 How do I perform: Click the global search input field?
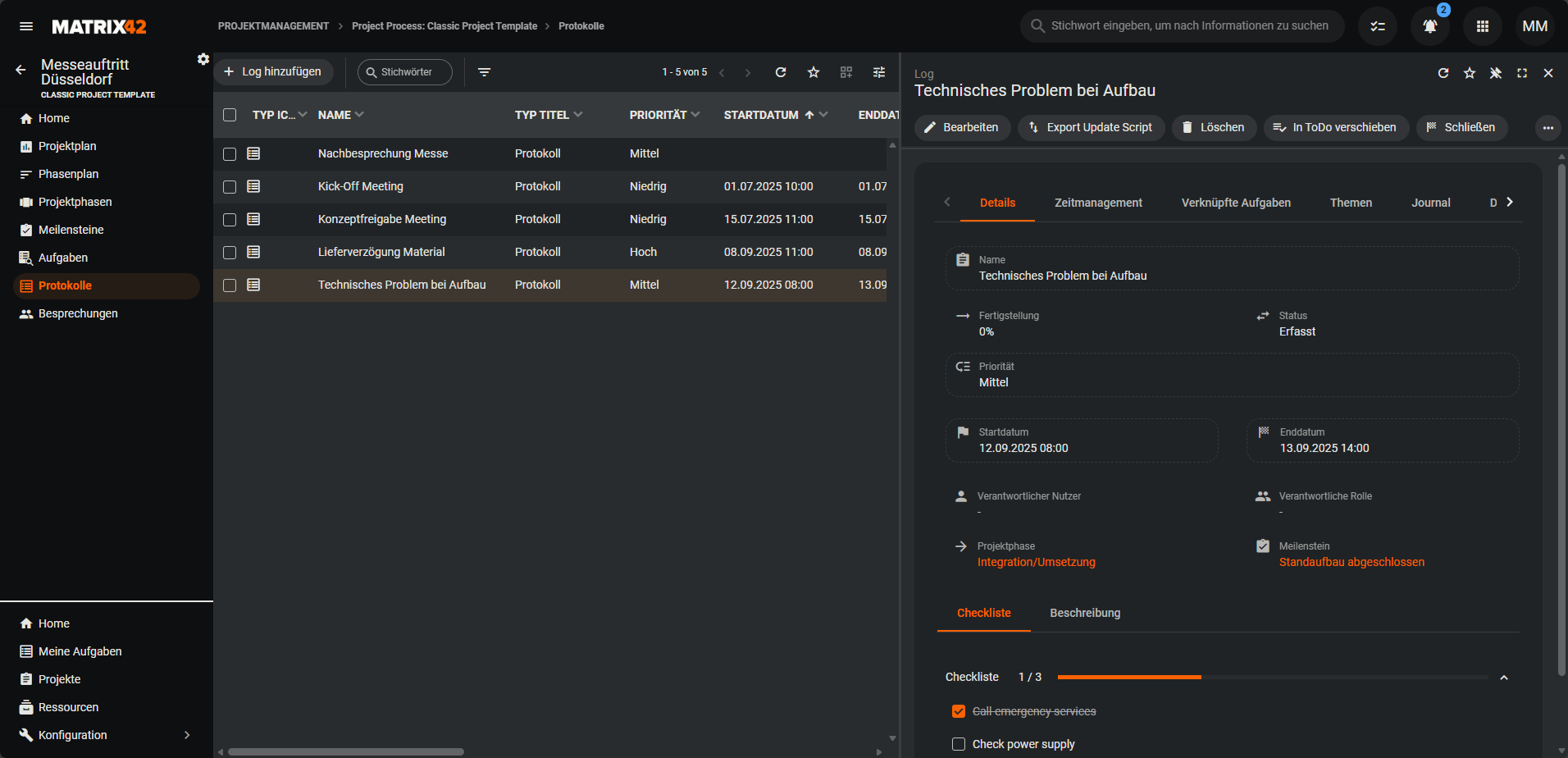(1189, 26)
